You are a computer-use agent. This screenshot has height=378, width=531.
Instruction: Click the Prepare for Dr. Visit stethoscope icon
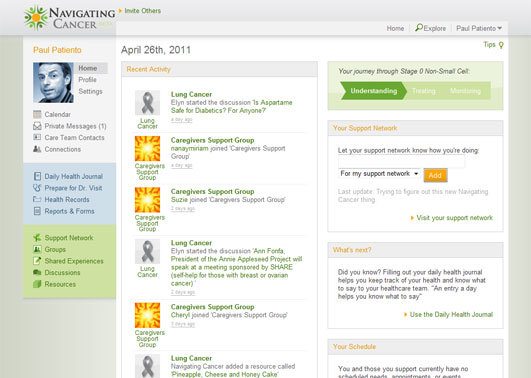(37, 188)
